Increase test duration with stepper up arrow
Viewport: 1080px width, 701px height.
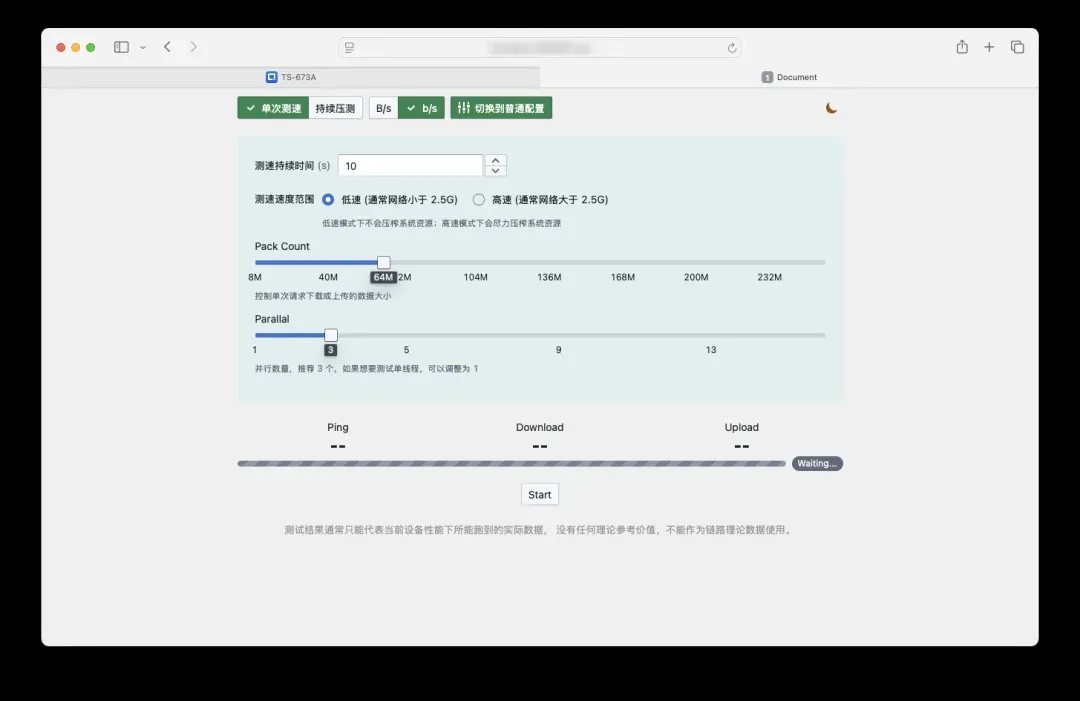[x=496, y=160]
